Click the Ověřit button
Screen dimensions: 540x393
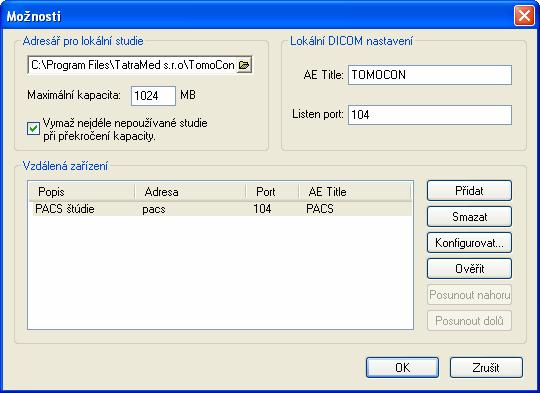[469, 269]
